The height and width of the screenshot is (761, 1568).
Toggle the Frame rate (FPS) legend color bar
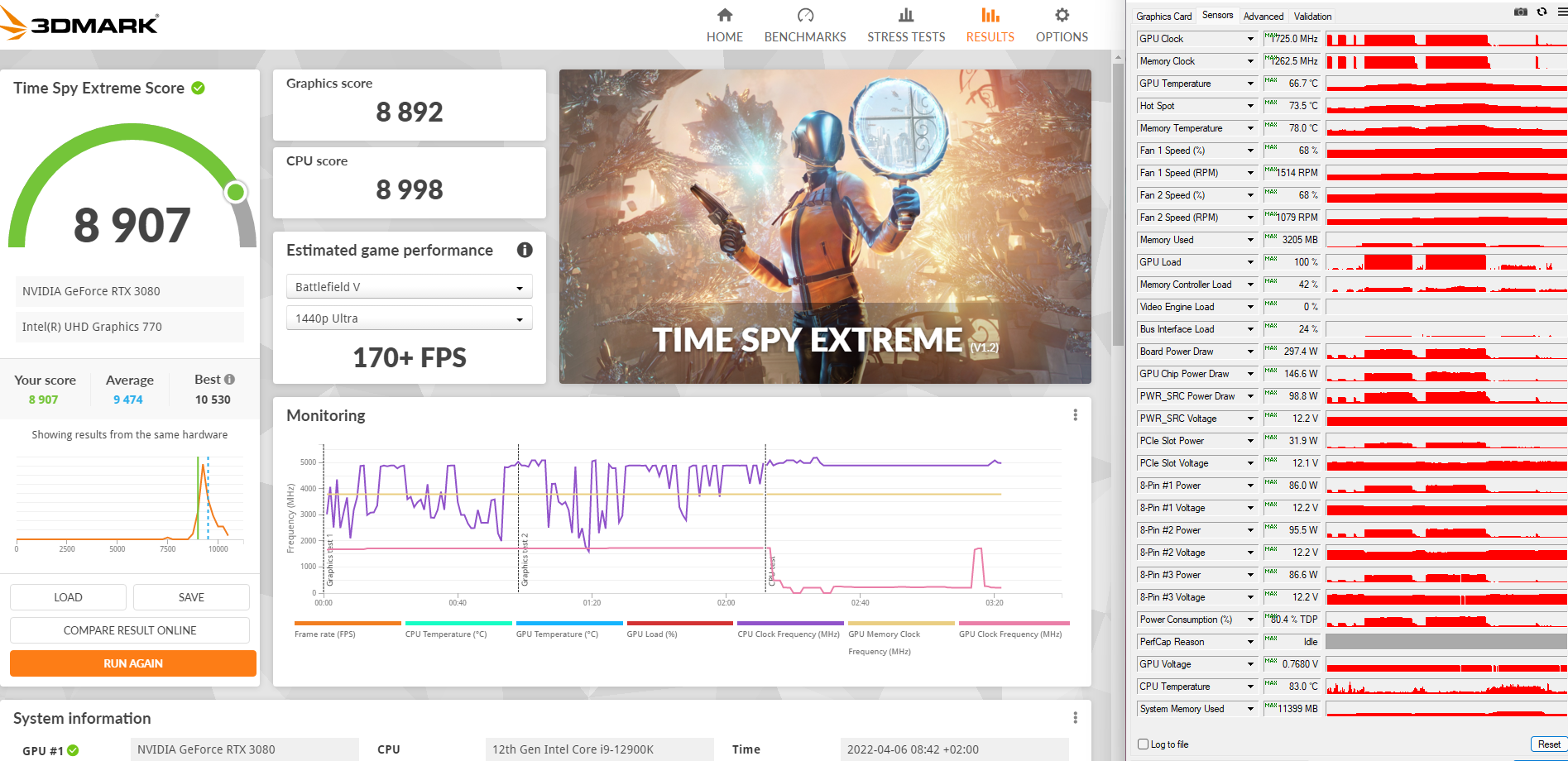(348, 624)
